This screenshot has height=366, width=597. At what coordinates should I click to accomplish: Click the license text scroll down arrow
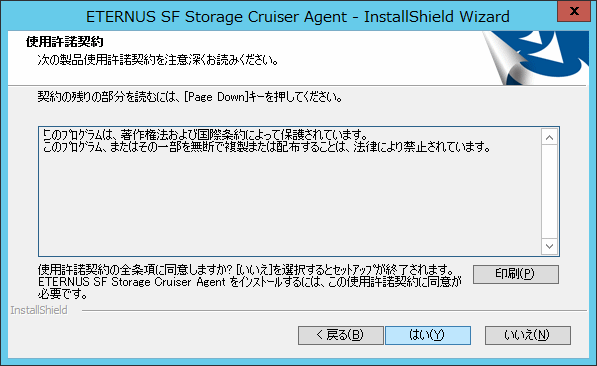pos(549,246)
